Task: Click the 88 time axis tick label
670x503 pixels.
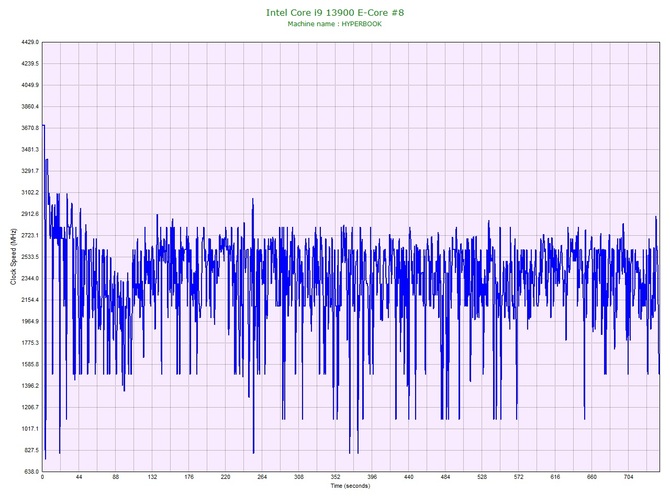Action: (x=116, y=477)
